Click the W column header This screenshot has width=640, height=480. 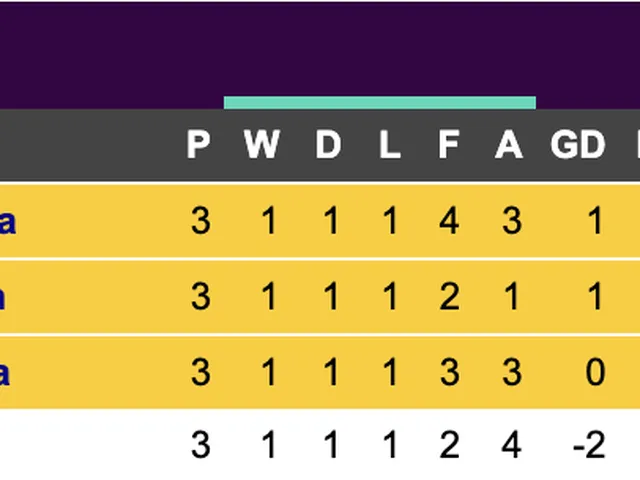(262, 146)
